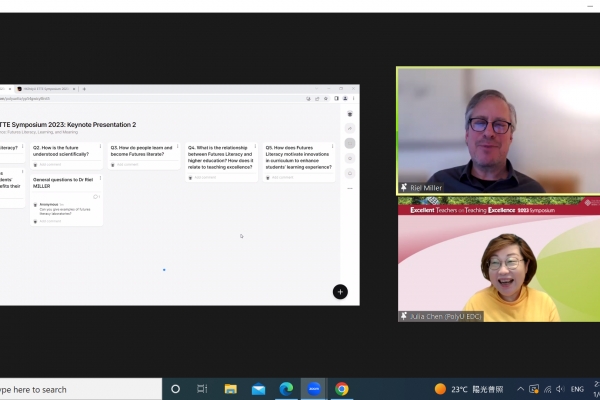
Task: Click 'Q3. How do people learn' heading
Action: (x=141, y=151)
